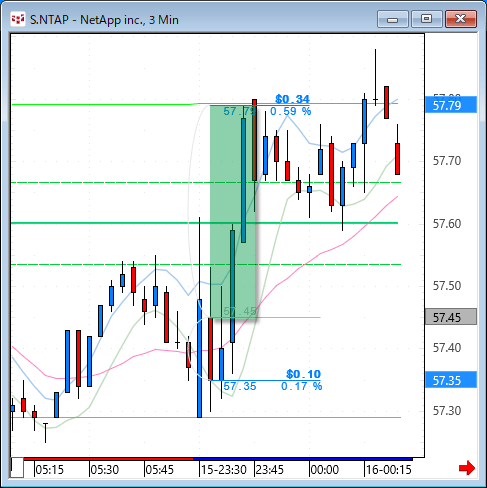
Task: Click the 57.50 price scale label
Action: click(x=447, y=286)
